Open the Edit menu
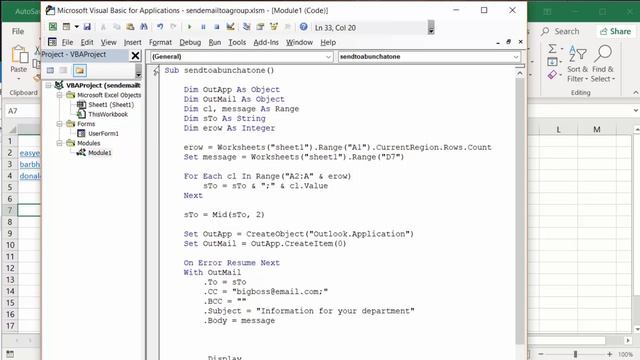This screenshot has height=360, width=640. coord(87,42)
